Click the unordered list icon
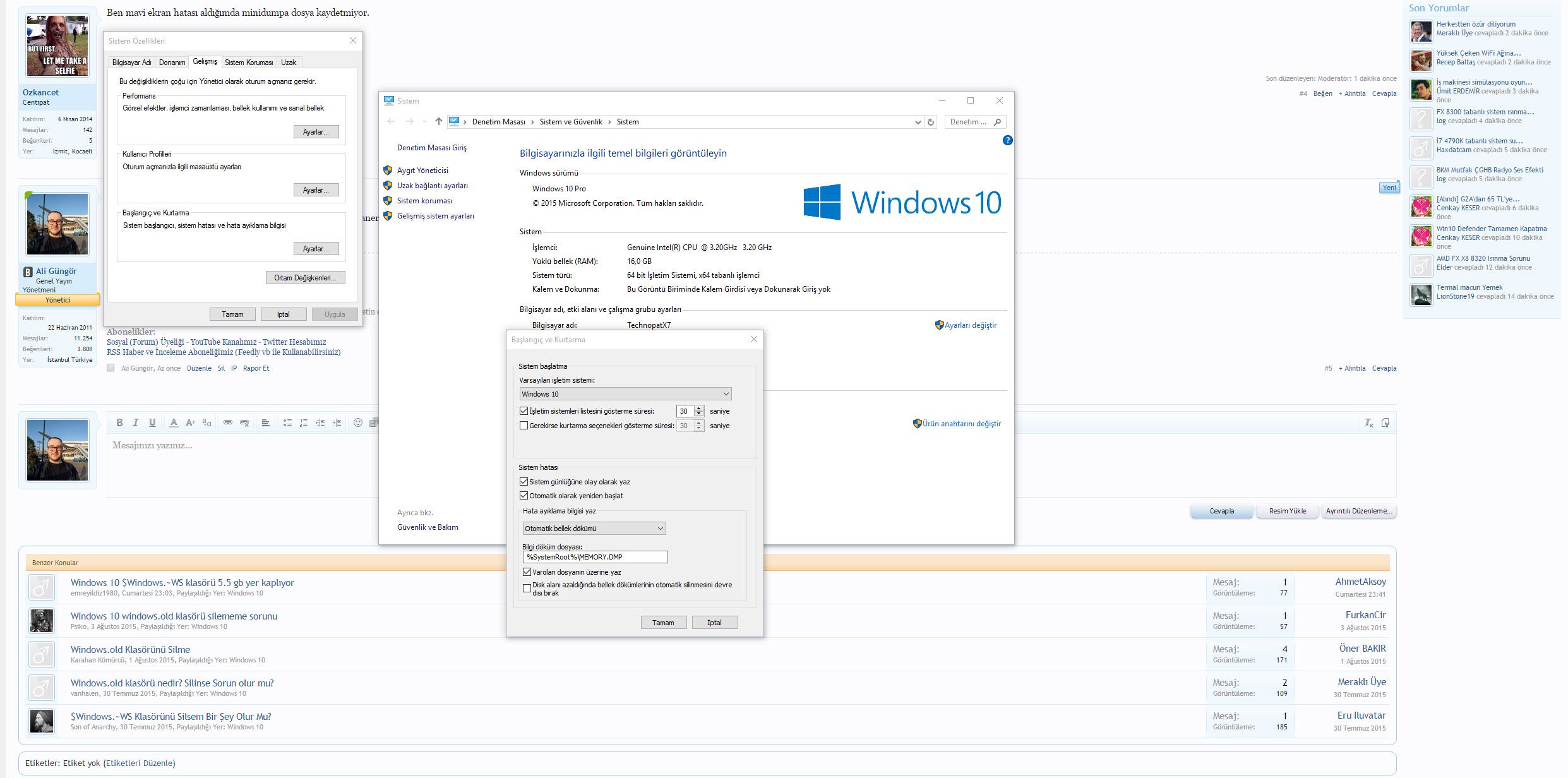This screenshot has height=778, width=1568. 287,422
